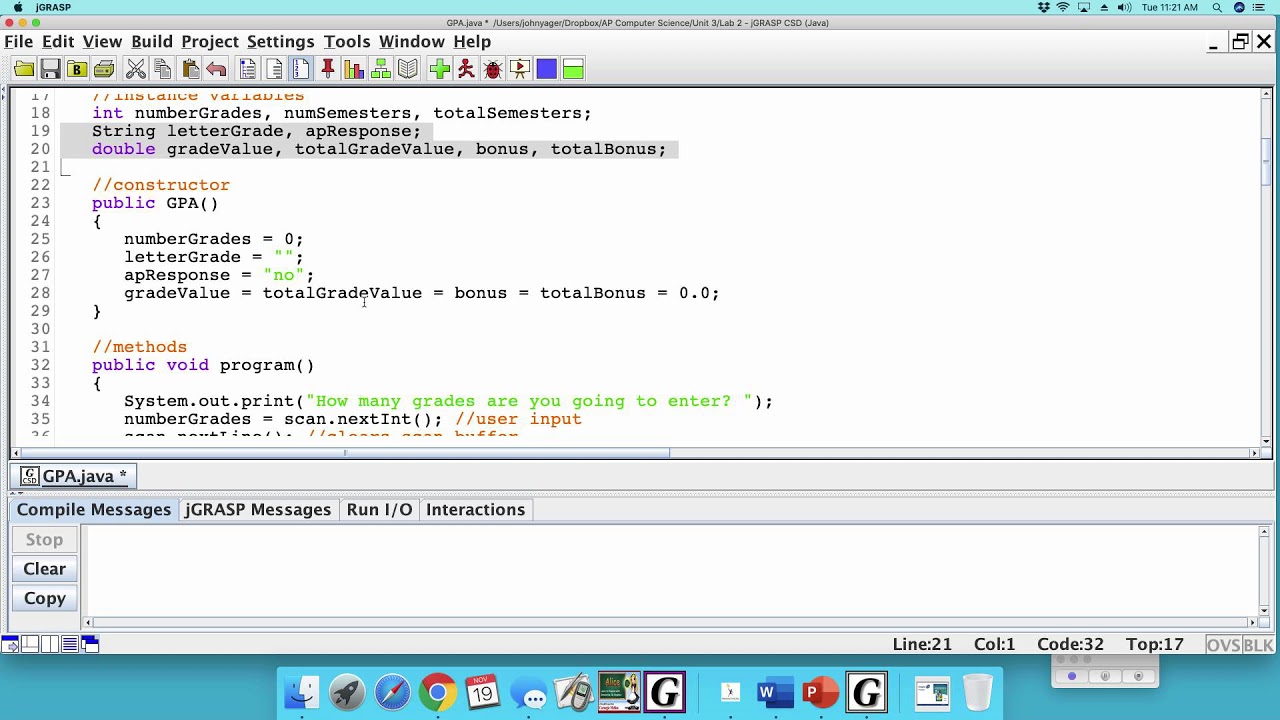Select the GPA.java file tab
The width and height of the screenshot is (1280, 720).
pyautogui.click(x=74, y=476)
